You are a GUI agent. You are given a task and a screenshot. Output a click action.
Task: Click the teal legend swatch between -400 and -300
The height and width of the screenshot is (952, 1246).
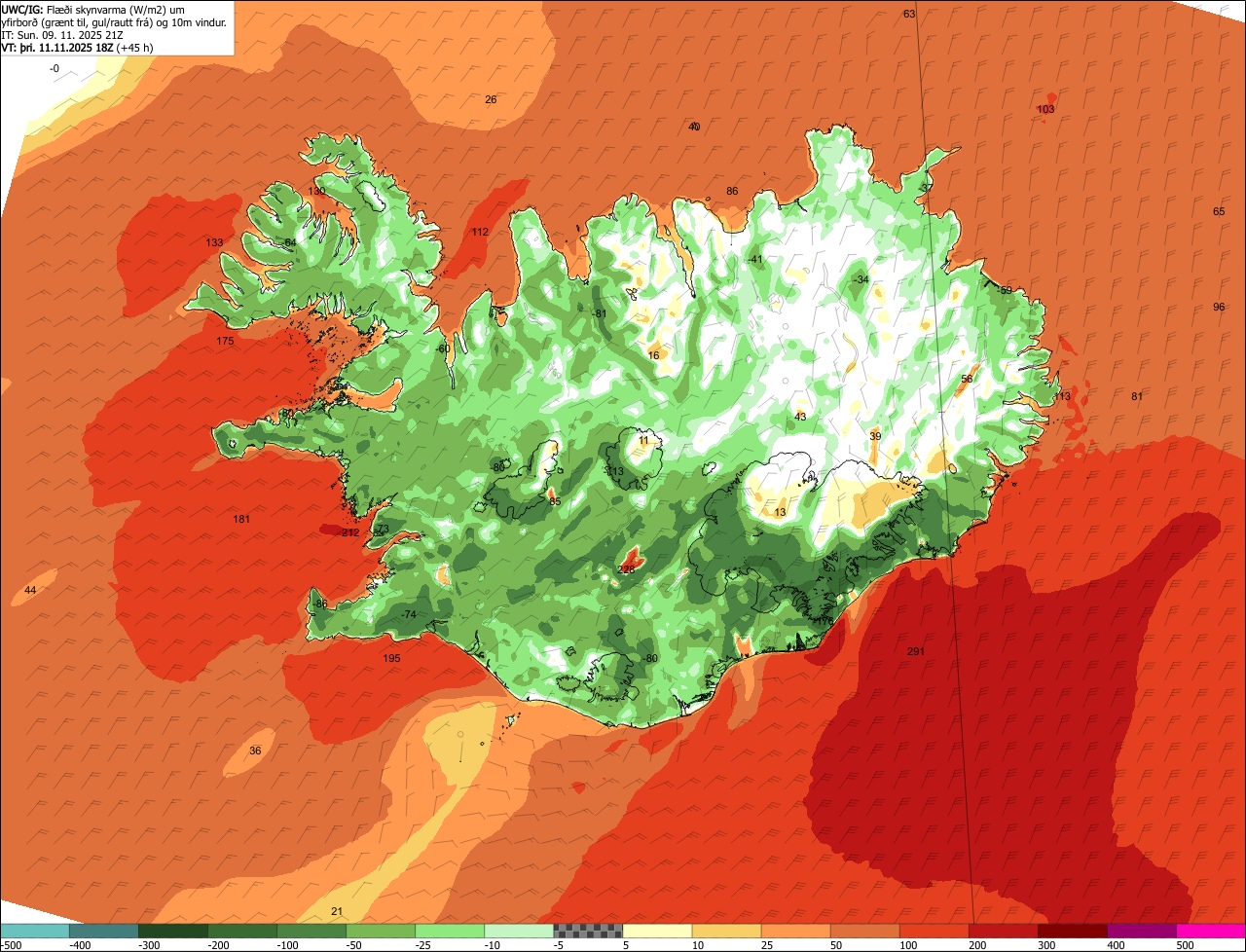point(103,931)
